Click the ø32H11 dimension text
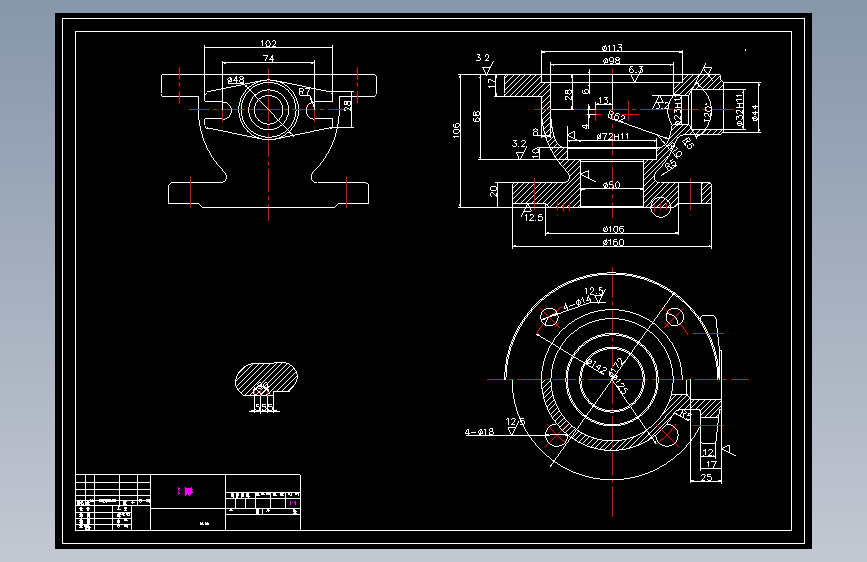 (739, 111)
